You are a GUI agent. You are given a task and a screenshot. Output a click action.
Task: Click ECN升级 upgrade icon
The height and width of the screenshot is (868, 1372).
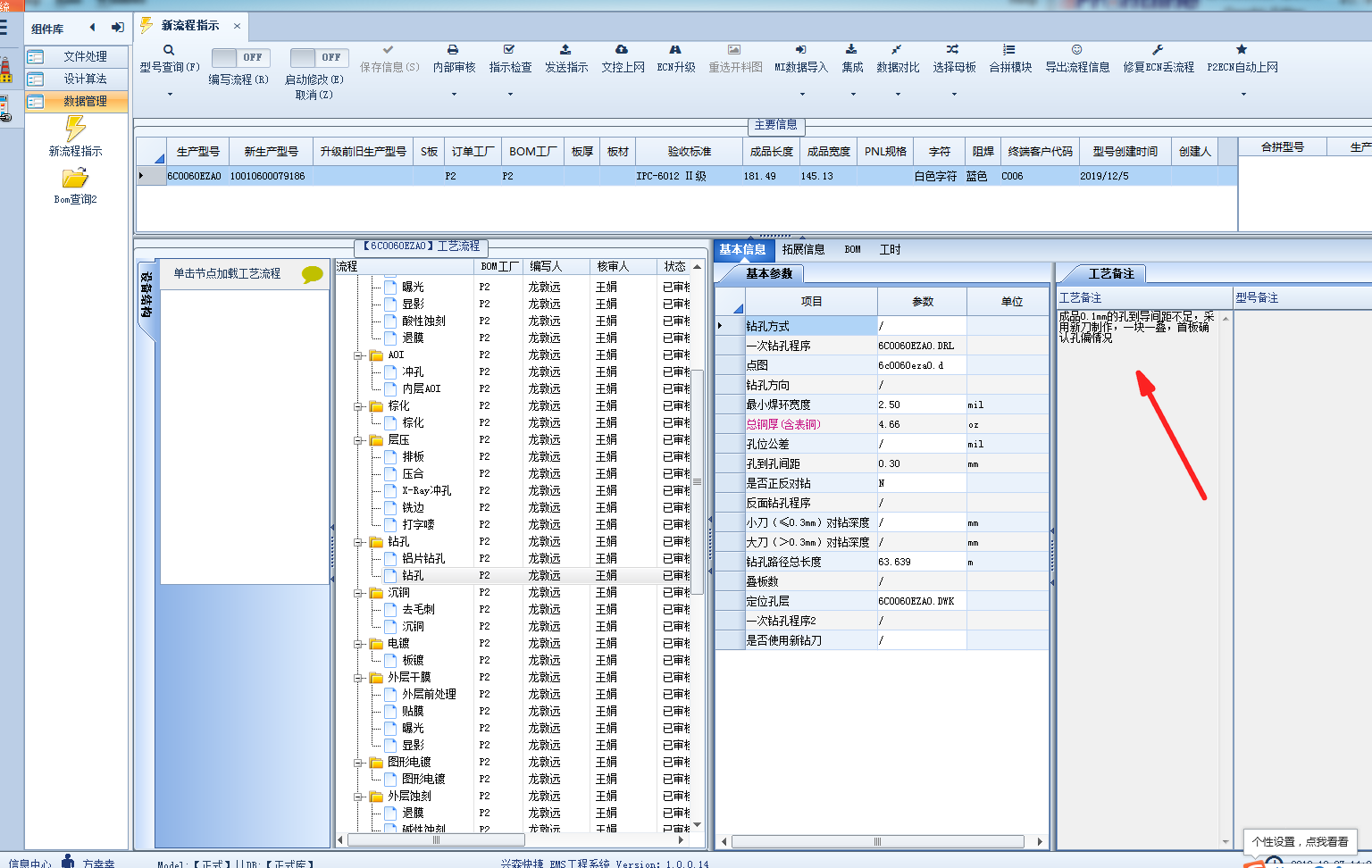coord(675,50)
